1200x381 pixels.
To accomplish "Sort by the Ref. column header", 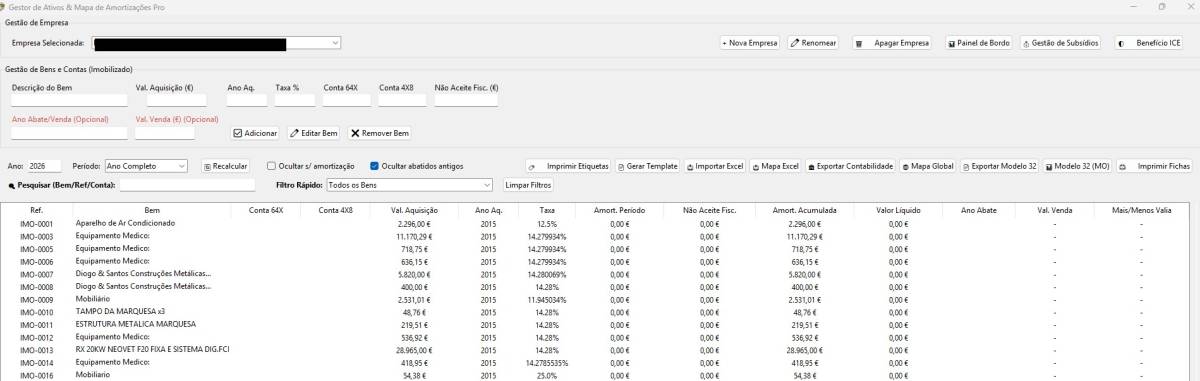I will (36, 210).
